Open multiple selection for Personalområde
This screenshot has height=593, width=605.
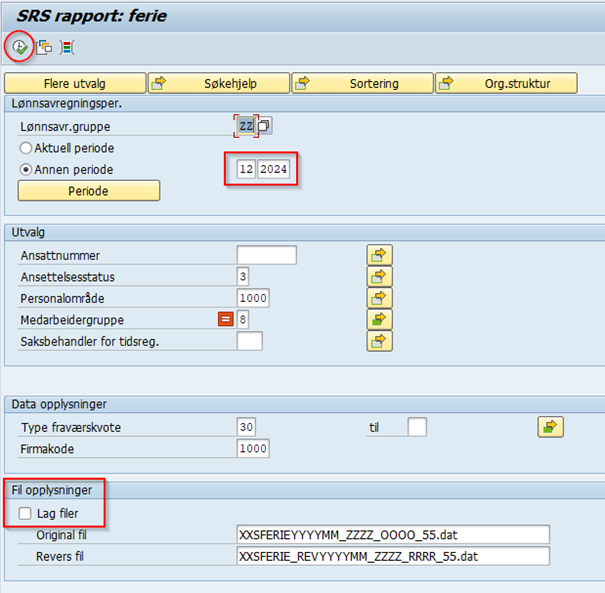click(x=379, y=298)
